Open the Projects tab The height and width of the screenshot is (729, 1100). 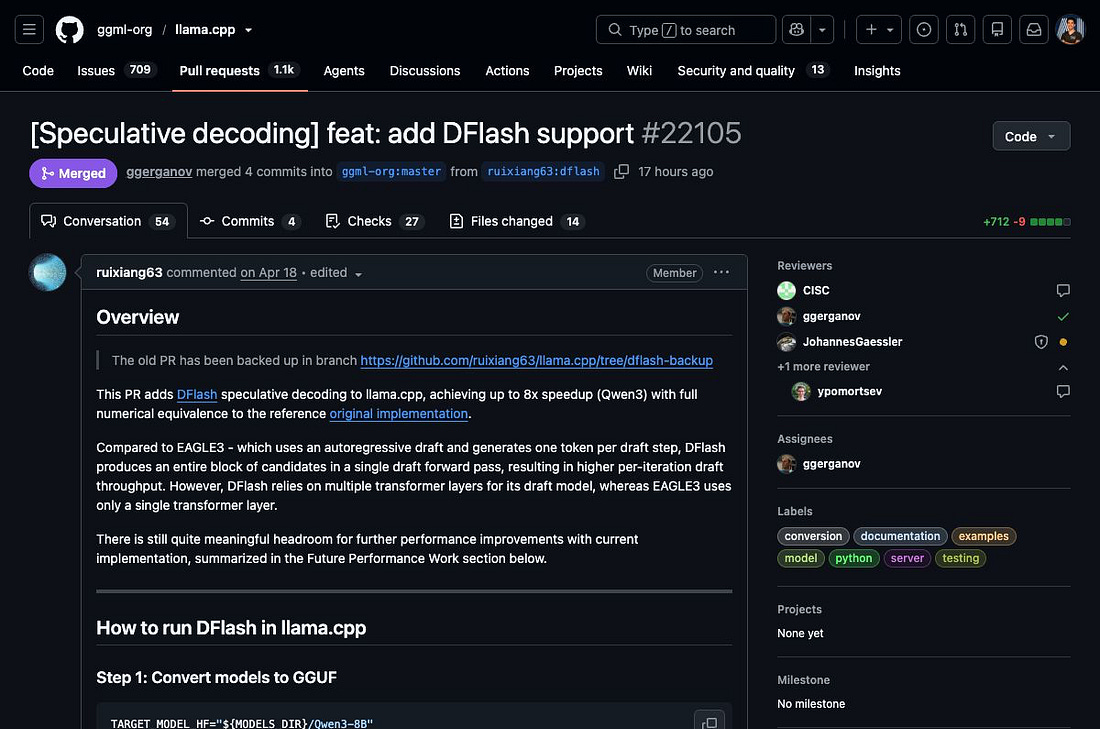pos(578,70)
